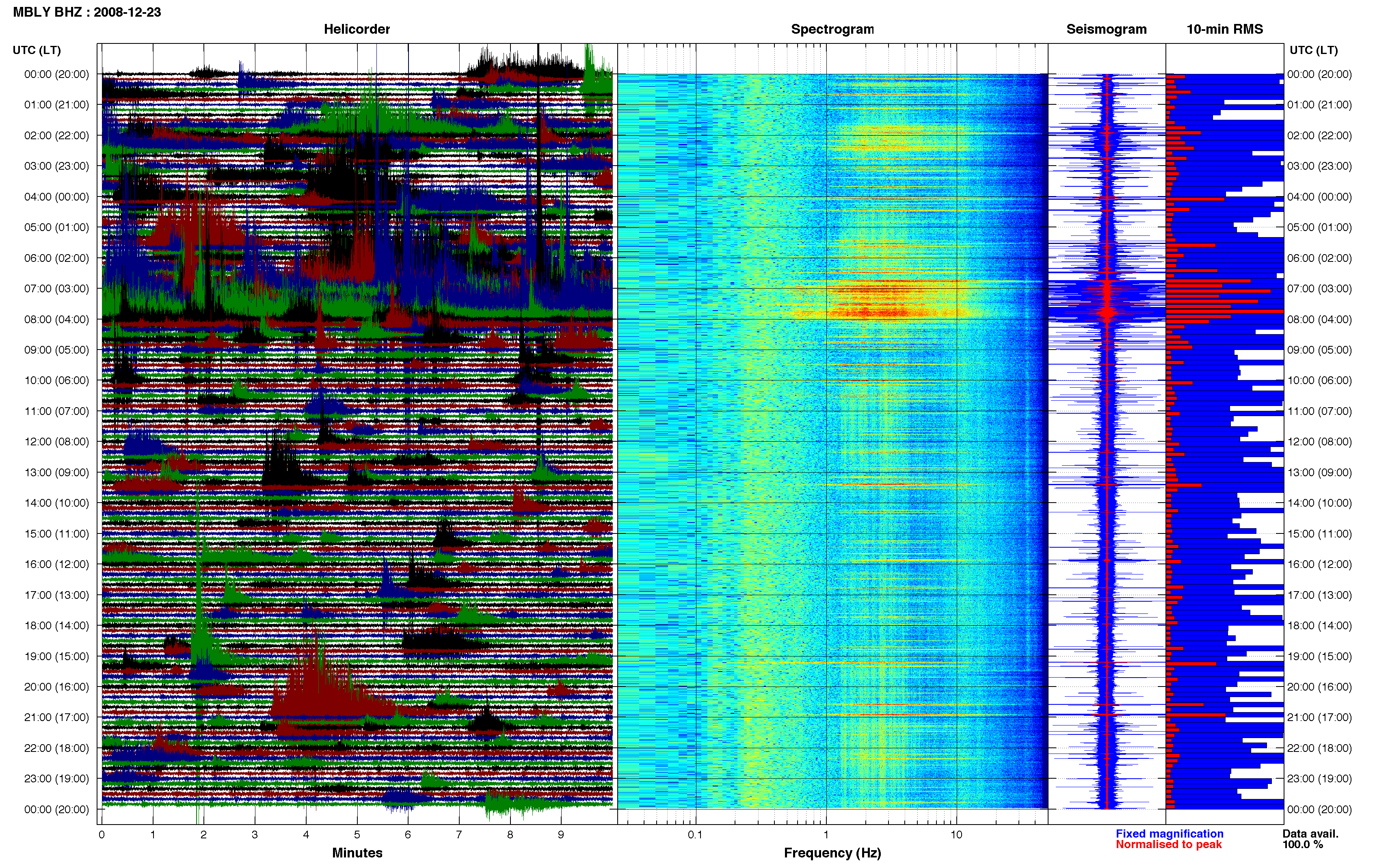Click minute tick label '9' on helicorder axis

click(561, 835)
